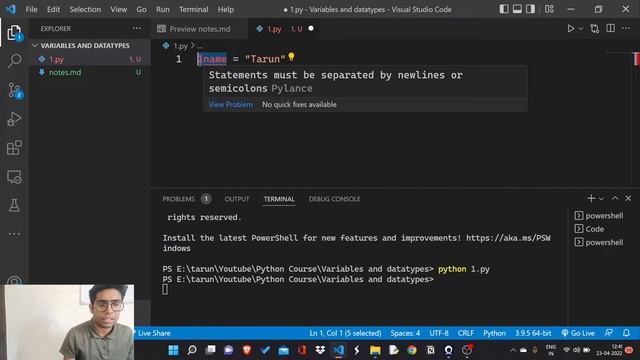Open the Customize Layout control
Screen dimensions: 640x360
click(549, 9)
